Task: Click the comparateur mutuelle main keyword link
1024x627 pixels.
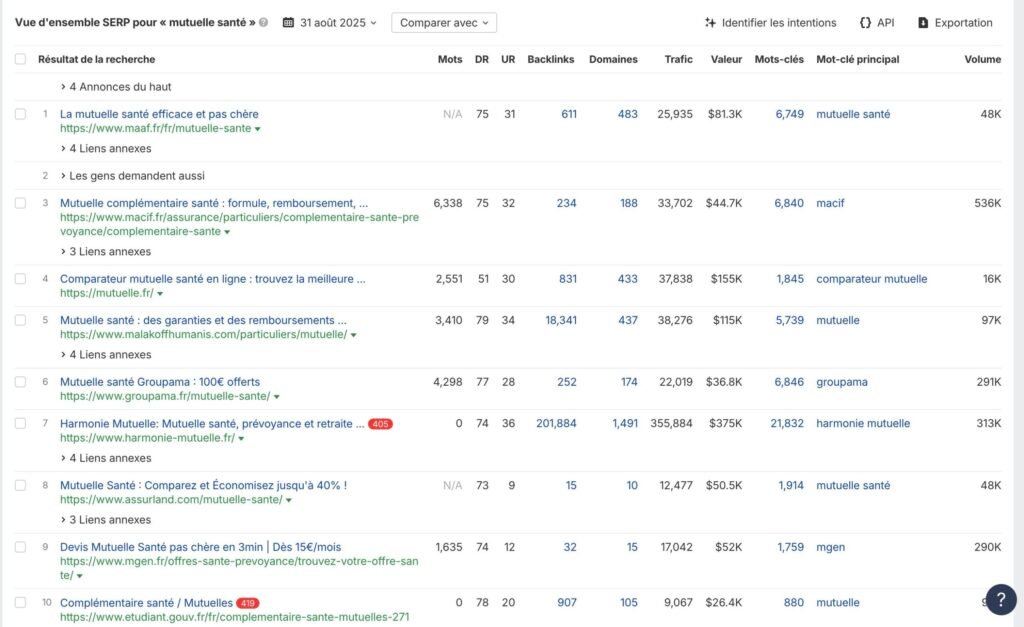Action: point(871,279)
